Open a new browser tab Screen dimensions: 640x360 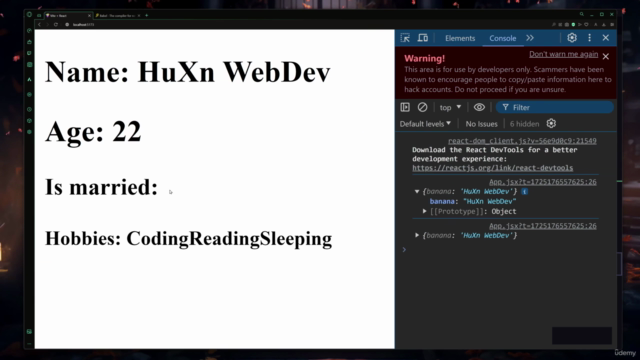pyautogui.click(x=147, y=16)
